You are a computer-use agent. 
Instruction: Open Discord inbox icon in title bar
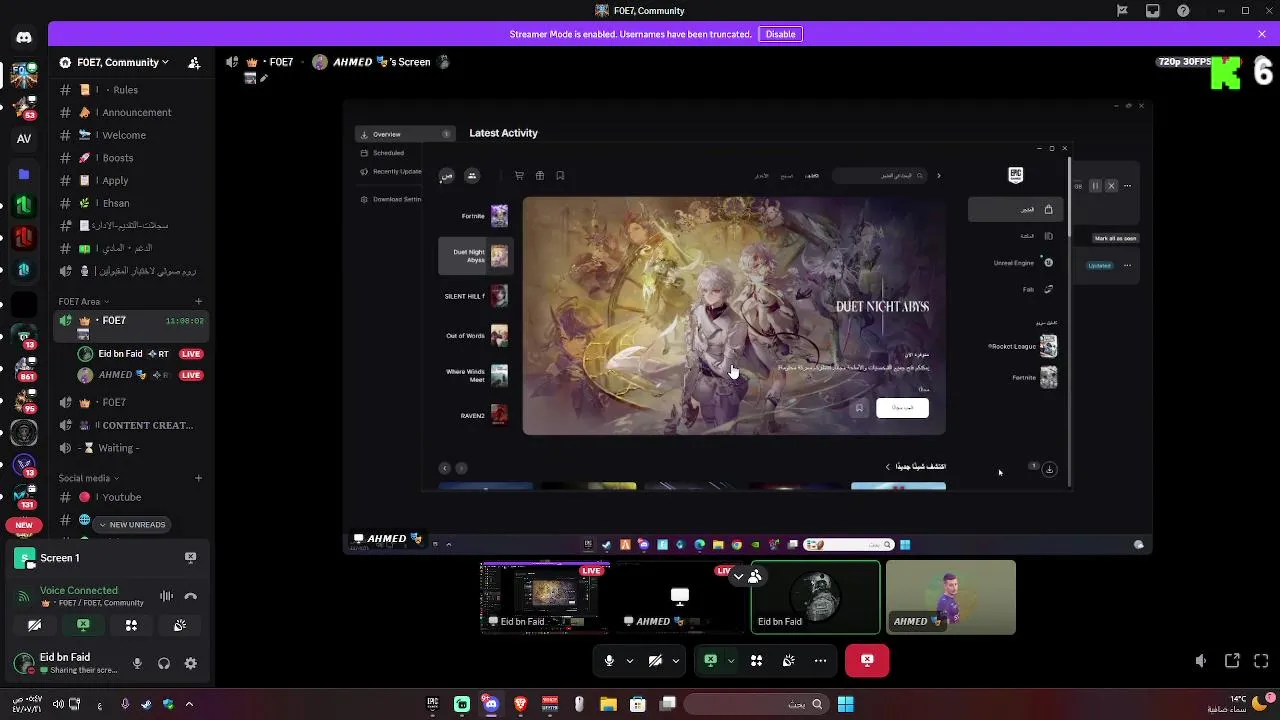coord(1153,11)
